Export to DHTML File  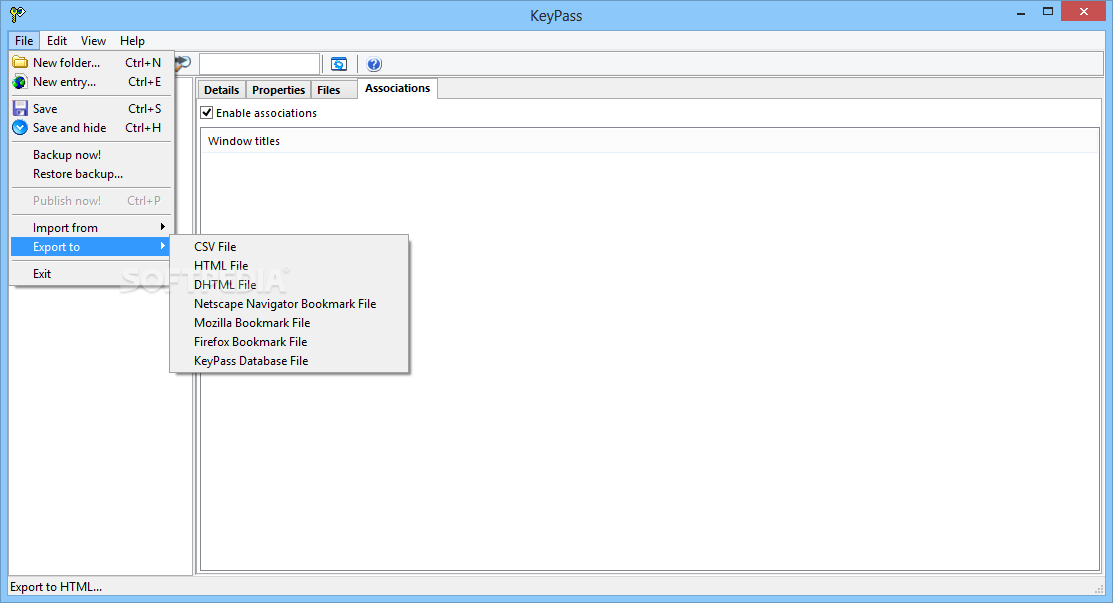coord(290,284)
